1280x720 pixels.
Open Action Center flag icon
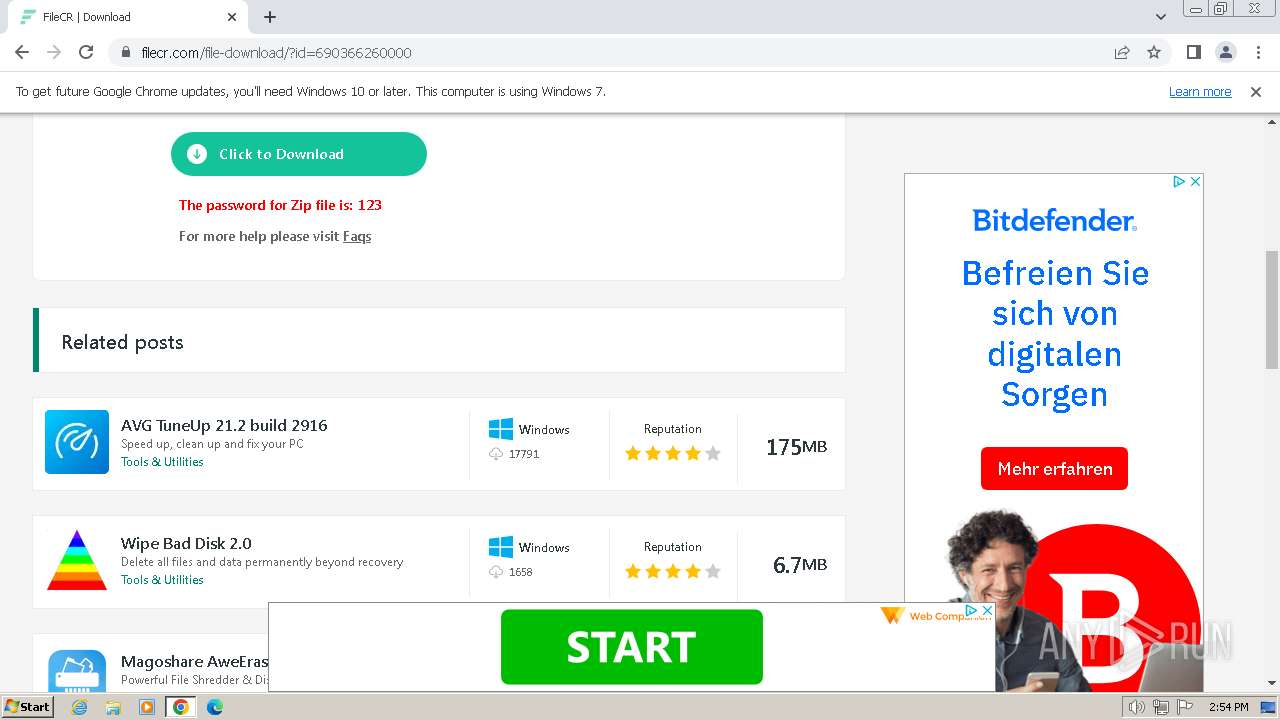click(1185, 707)
